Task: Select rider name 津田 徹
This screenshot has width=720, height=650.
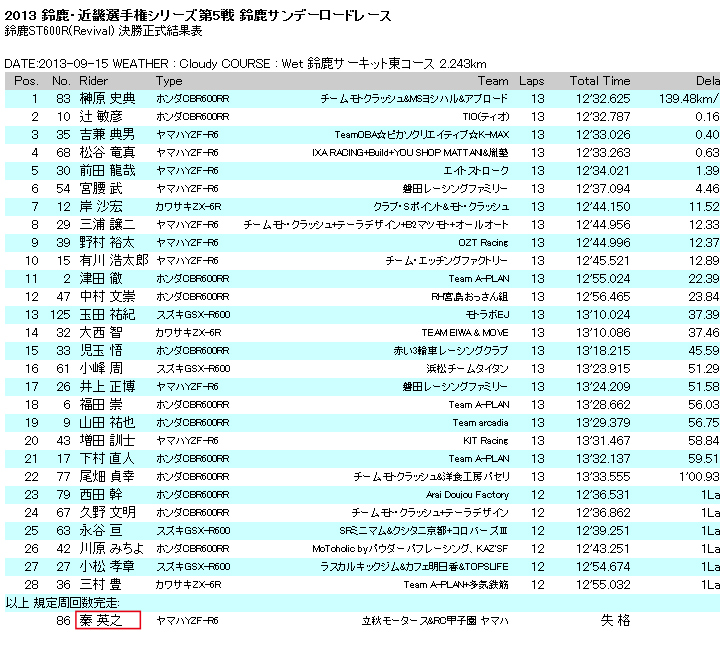Action: (101, 278)
